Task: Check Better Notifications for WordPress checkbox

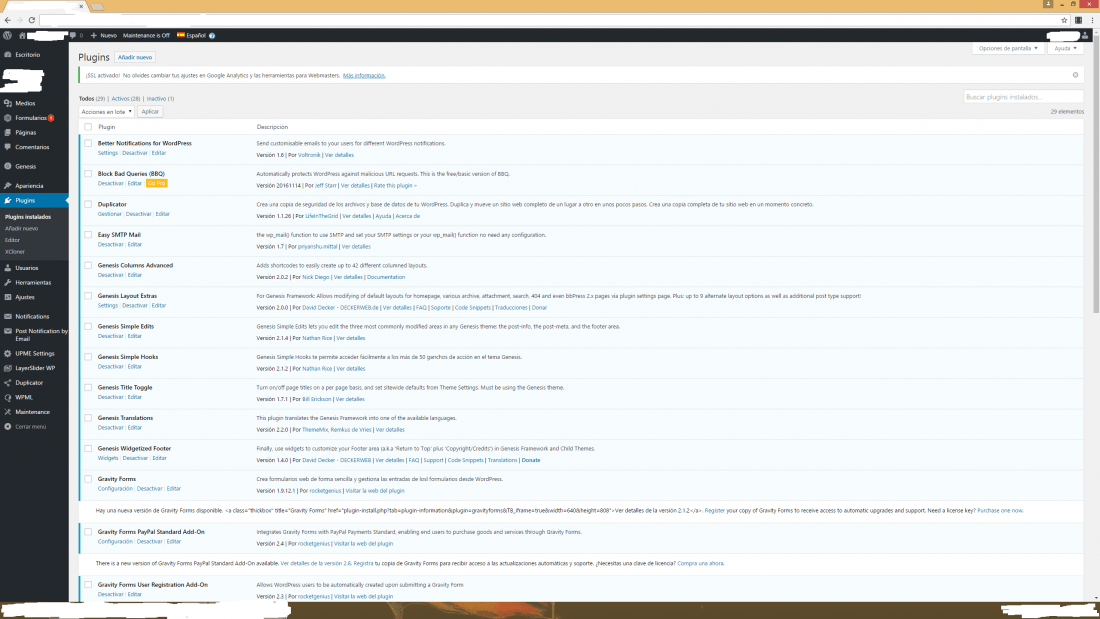Action: (88, 143)
